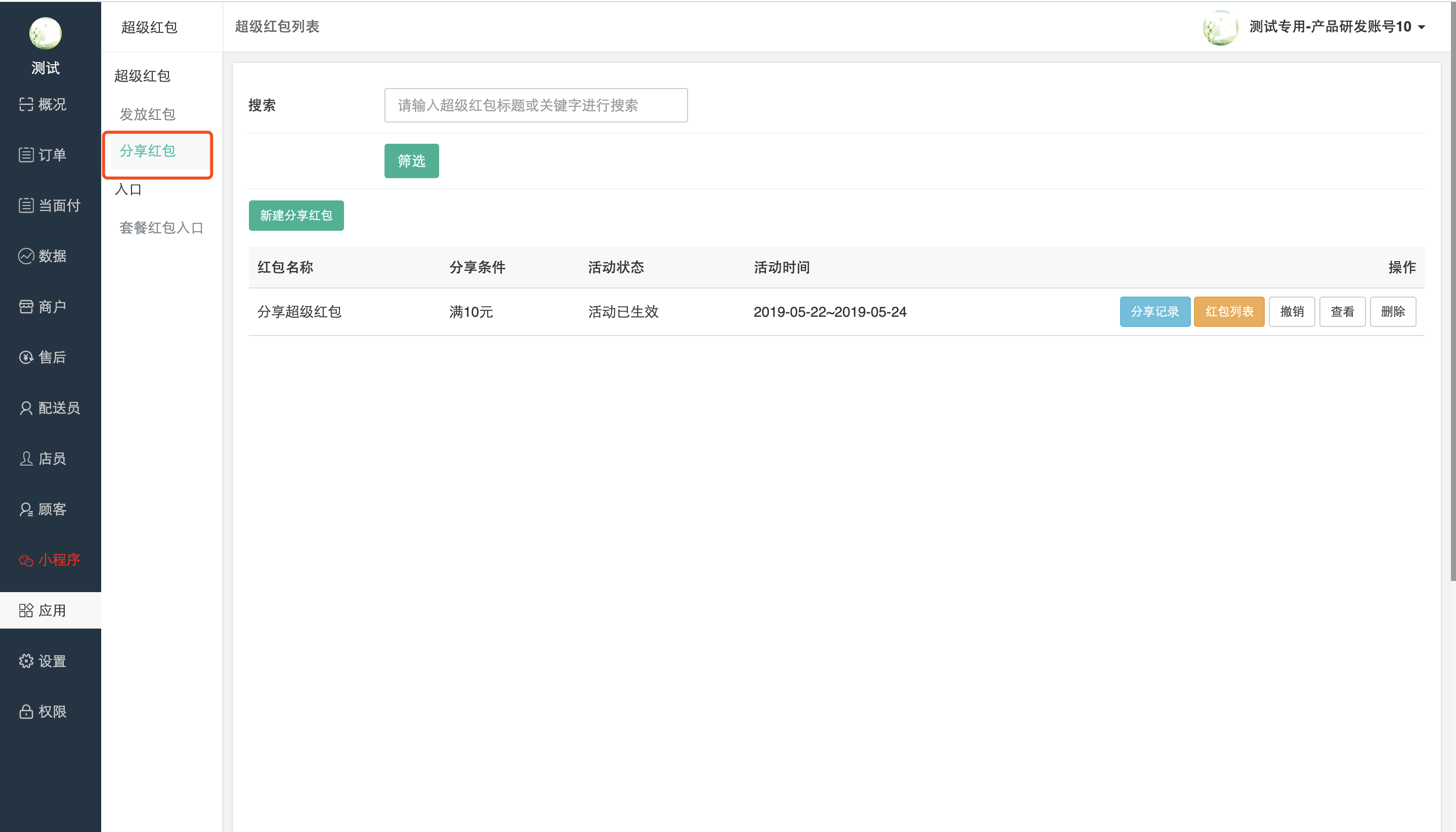The image size is (1456, 832).
Task: Click the 活动状态 column header
Action: coord(616,267)
